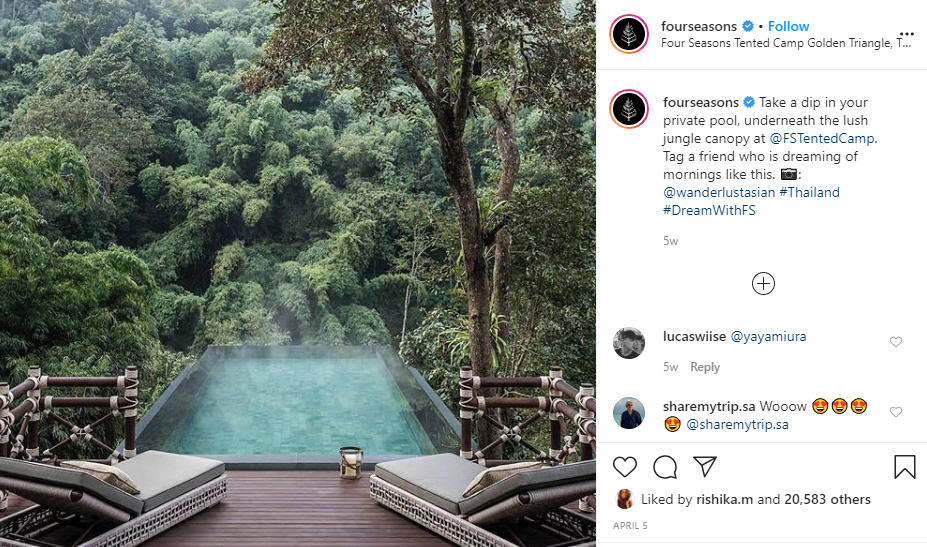
Task: Like sharemytrip.sa's comment
Action: click(x=895, y=412)
